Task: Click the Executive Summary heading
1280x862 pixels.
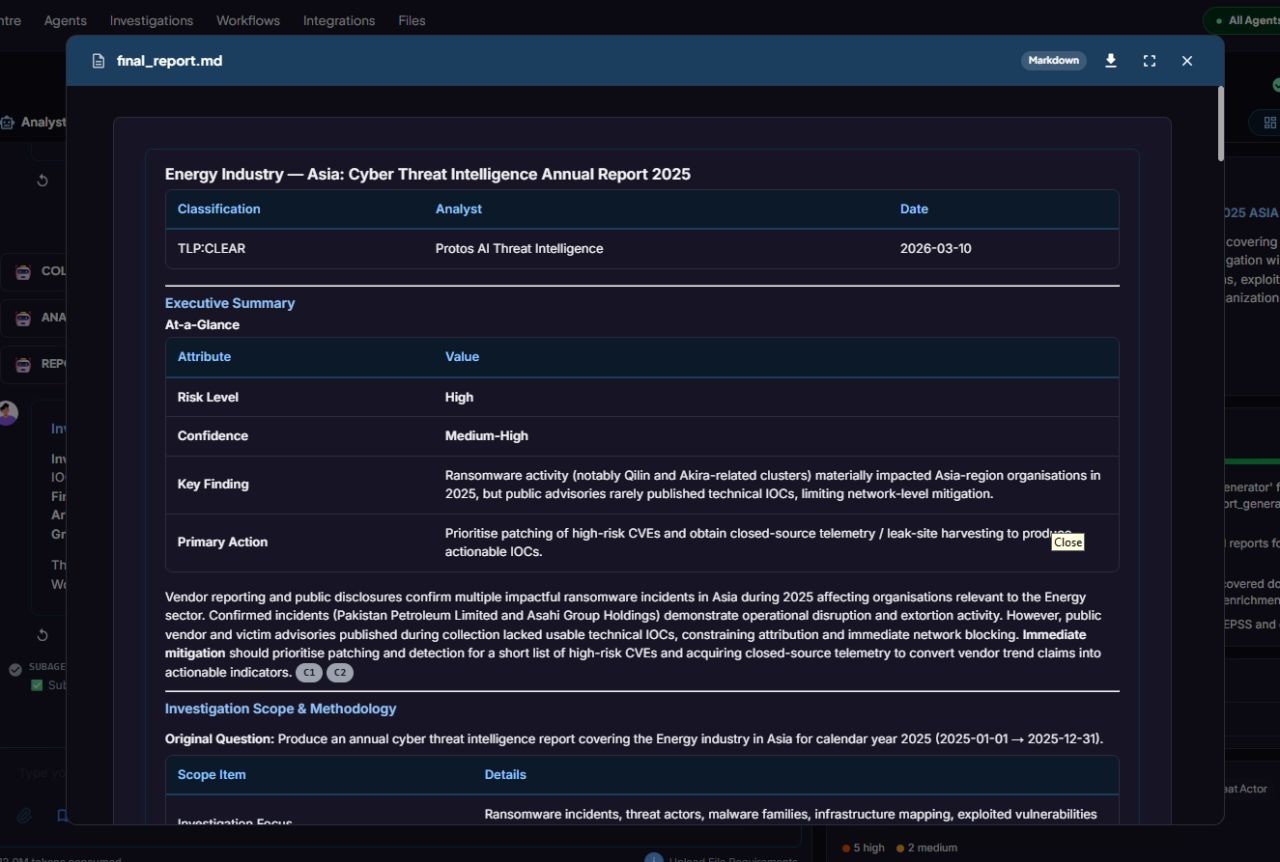Action: point(230,303)
